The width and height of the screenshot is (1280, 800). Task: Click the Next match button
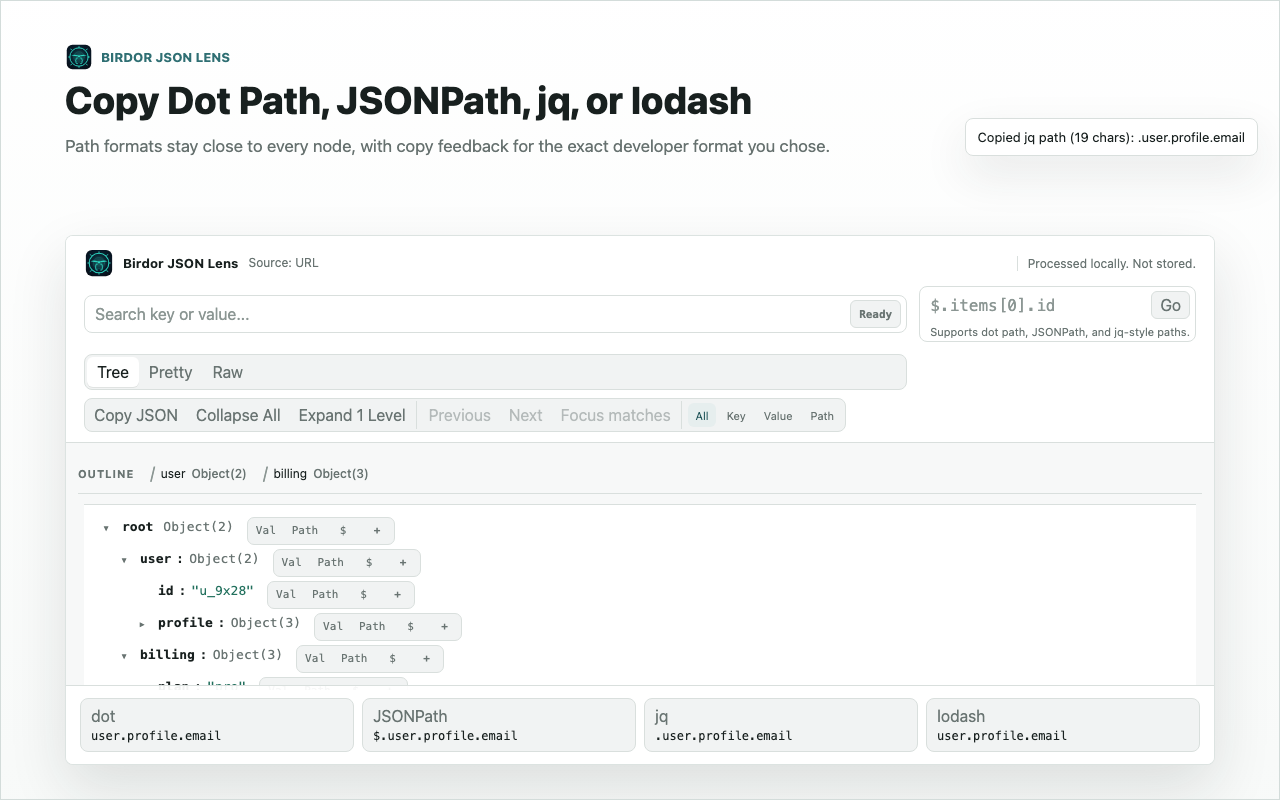[526, 415]
